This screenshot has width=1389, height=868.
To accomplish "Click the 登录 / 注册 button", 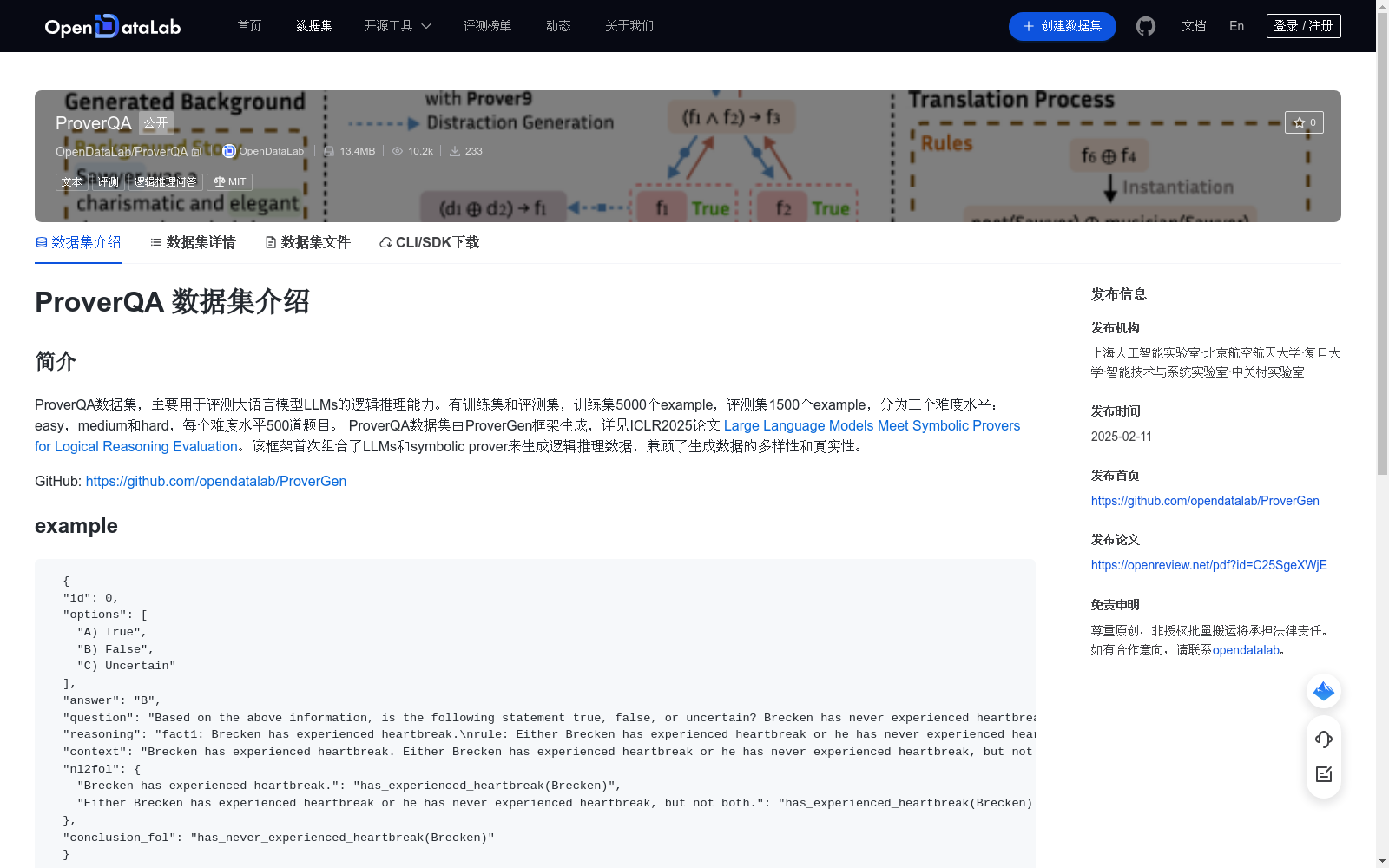I will tap(1303, 26).
